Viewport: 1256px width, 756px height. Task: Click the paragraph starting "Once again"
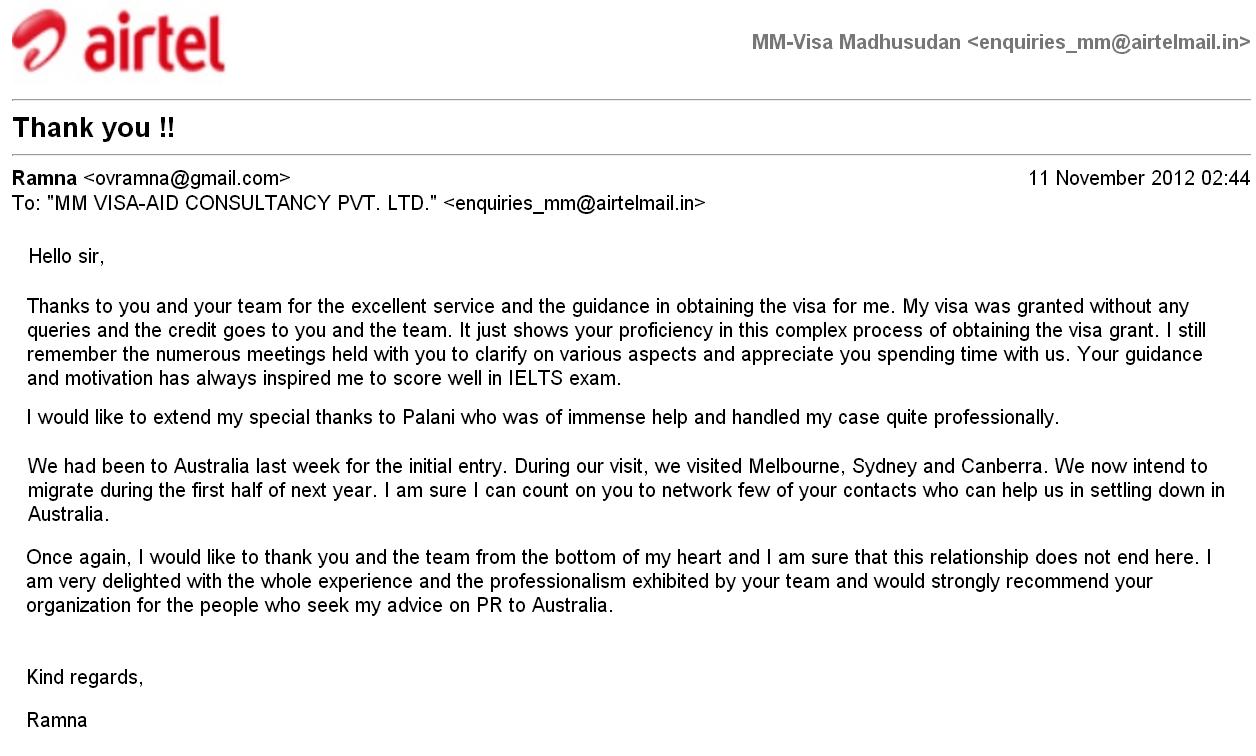[x=619, y=582]
